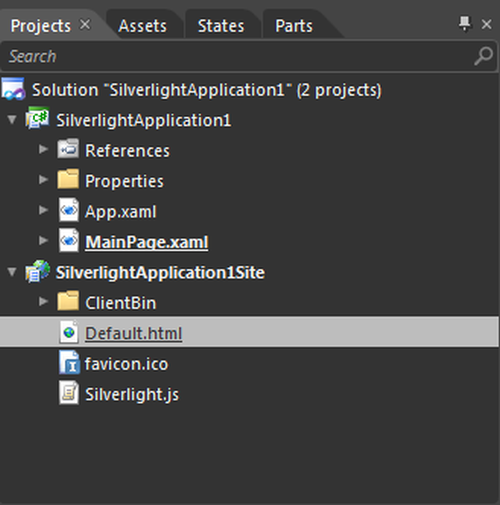Pin the panel with the pushpin icon
Image resolution: width=500 pixels, height=505 pixels.
click(465, 24)
